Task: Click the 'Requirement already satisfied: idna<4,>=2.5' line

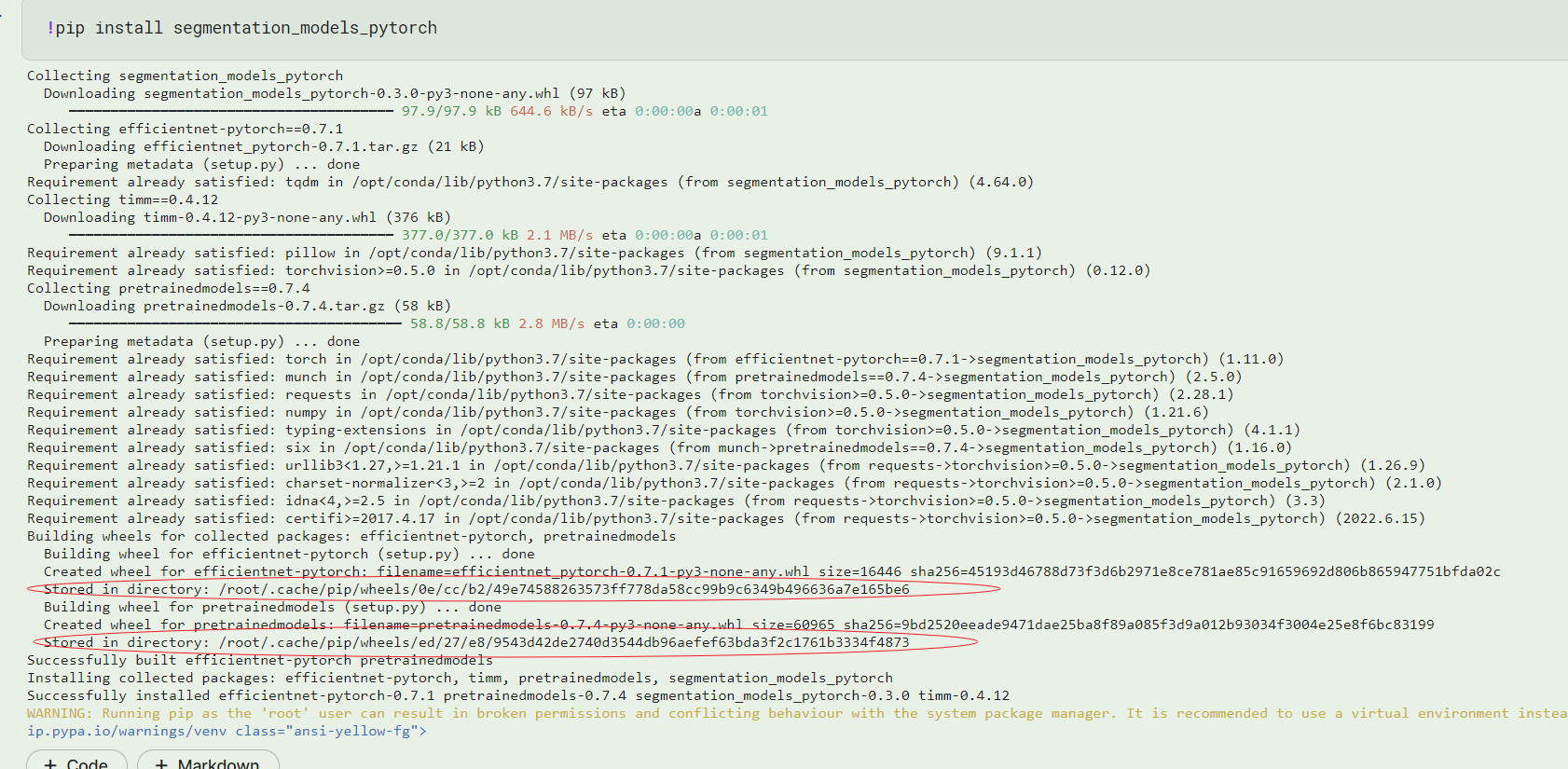Action: [676, 501]
